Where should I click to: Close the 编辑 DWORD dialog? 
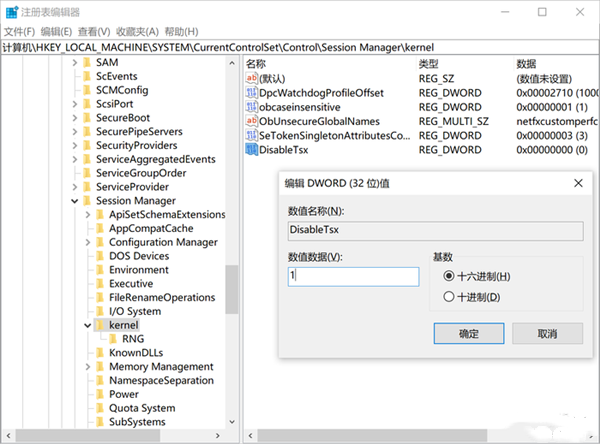tap(578, 183)
